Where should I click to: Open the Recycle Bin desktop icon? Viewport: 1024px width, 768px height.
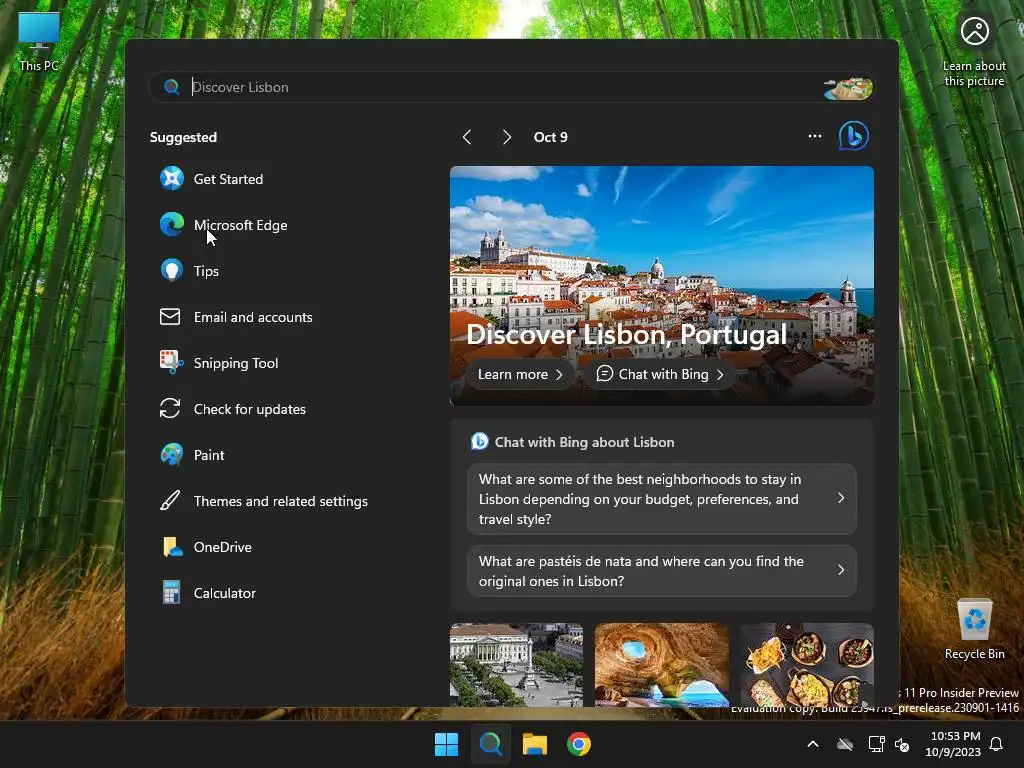click(974, 628)
